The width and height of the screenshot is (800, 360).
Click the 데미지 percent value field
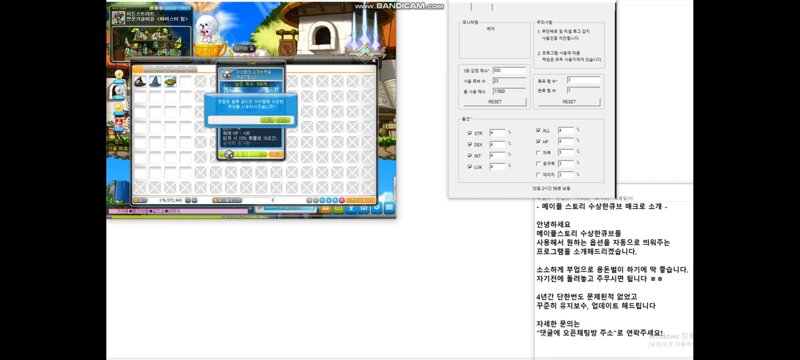566,174
